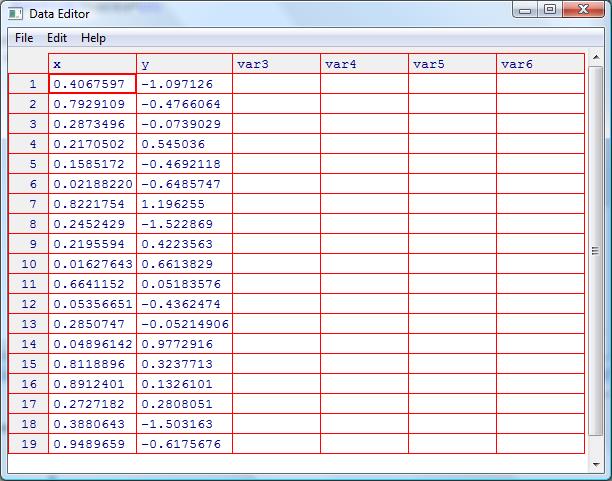The height and width of the screenshot is (481, 612).
Task: Click cell with value 0.6641152
Action: pyautogui.click(x=93, y=284)
